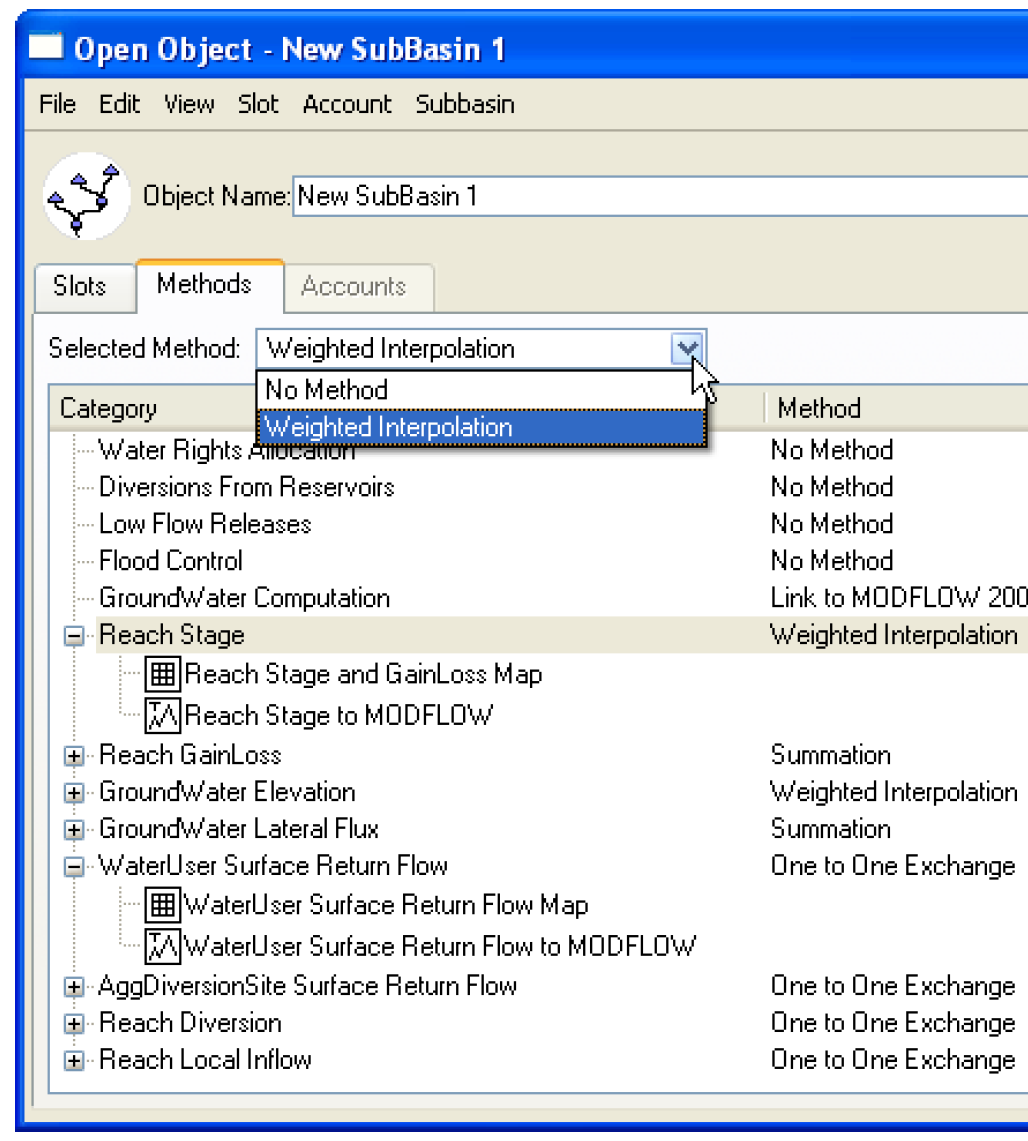The height and width of the screenshot is (1141, 1028).
Task: Open the Slot menu
Action: pos(258,104)
